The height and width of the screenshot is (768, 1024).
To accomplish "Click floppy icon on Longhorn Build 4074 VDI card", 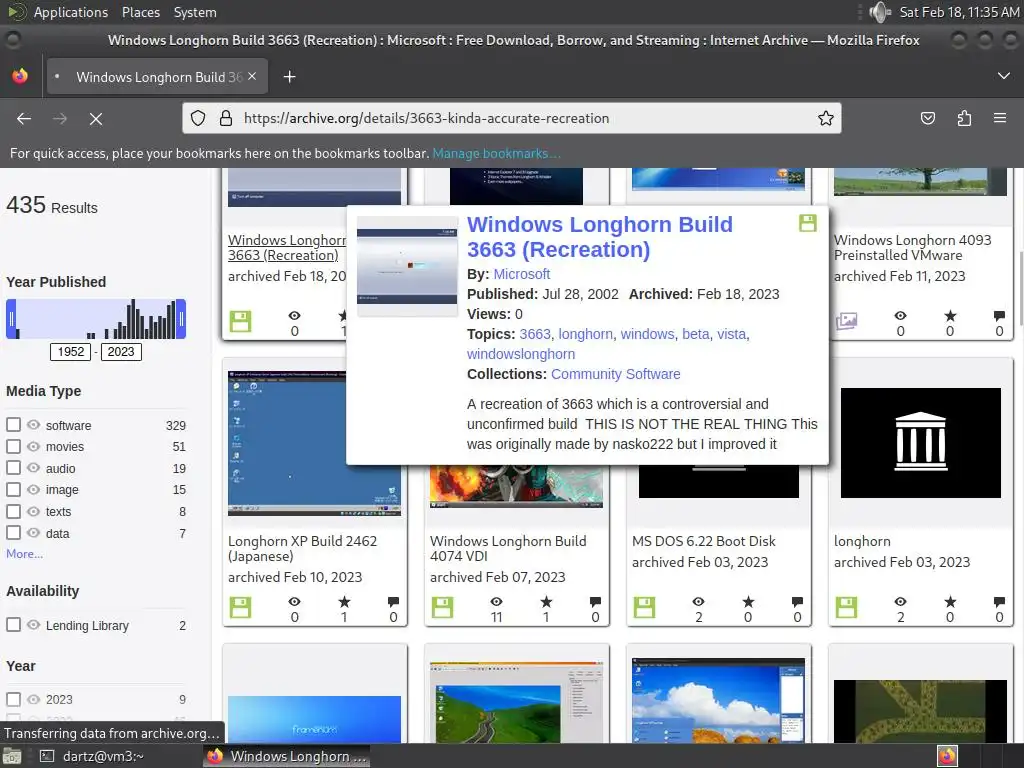I will 442,607.
